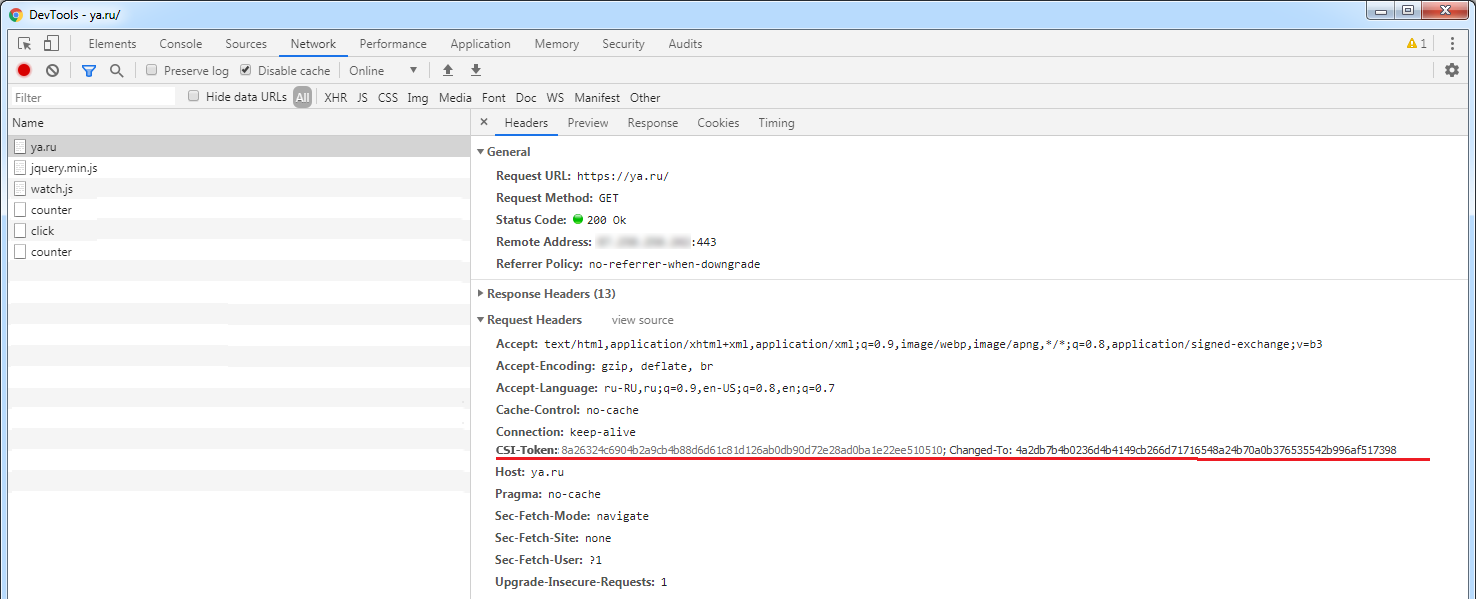Select the ya.ru request row
The image size is (1476, 599).
[238, 147]
